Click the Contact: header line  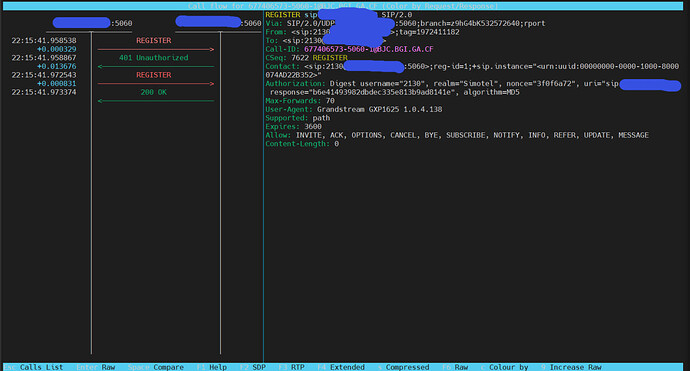[472, 66]
